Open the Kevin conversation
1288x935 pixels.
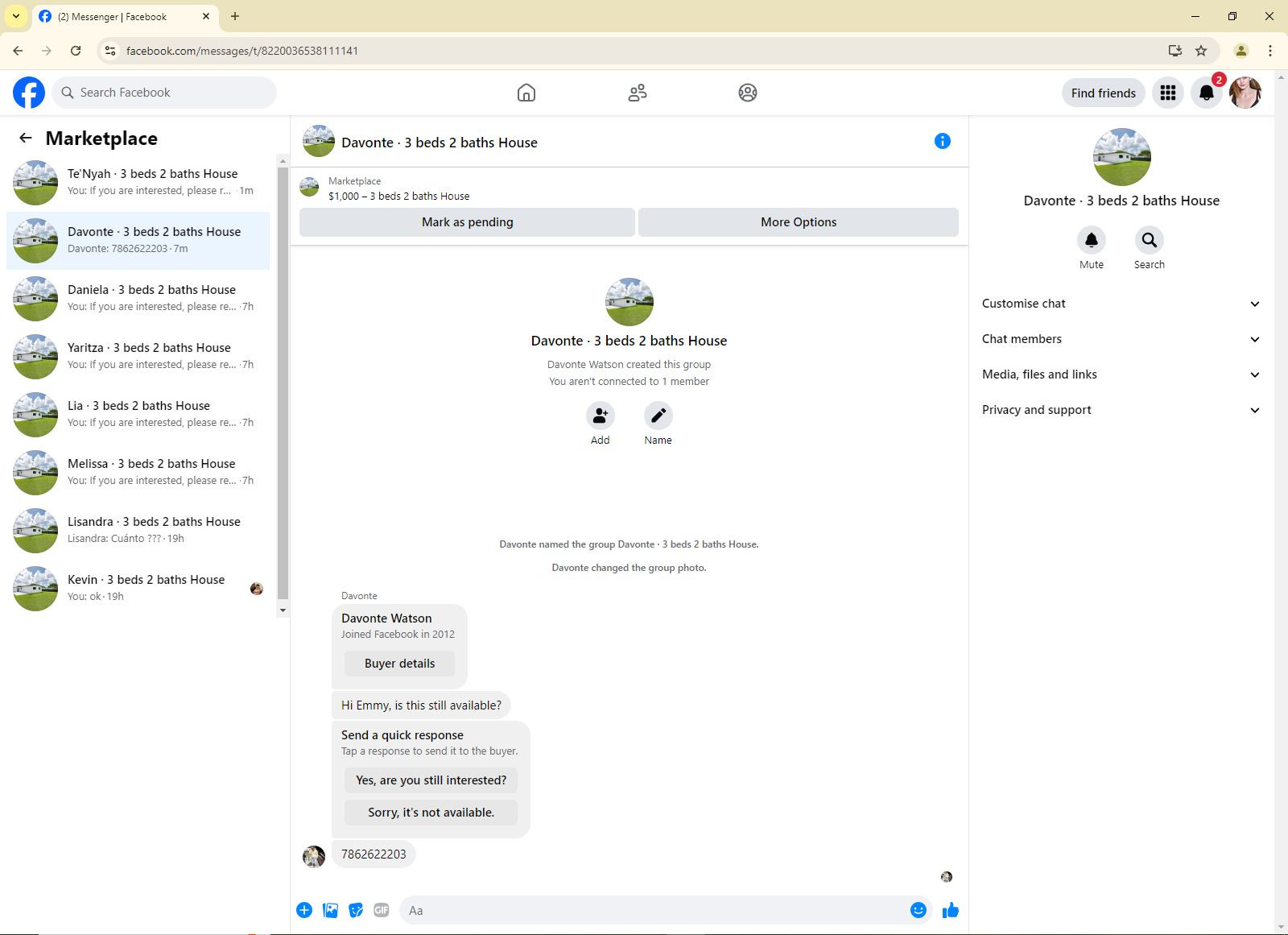tap(138, 589)
